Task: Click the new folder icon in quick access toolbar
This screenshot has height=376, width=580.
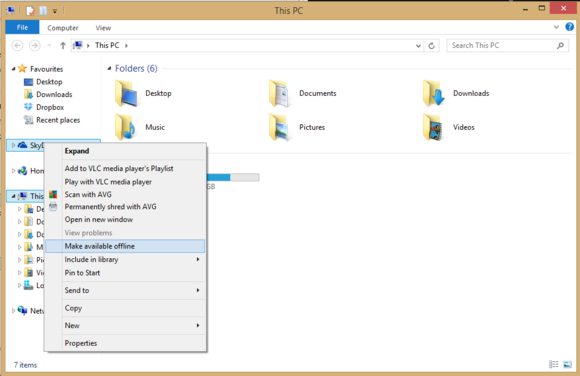Action: click(43, 11)
